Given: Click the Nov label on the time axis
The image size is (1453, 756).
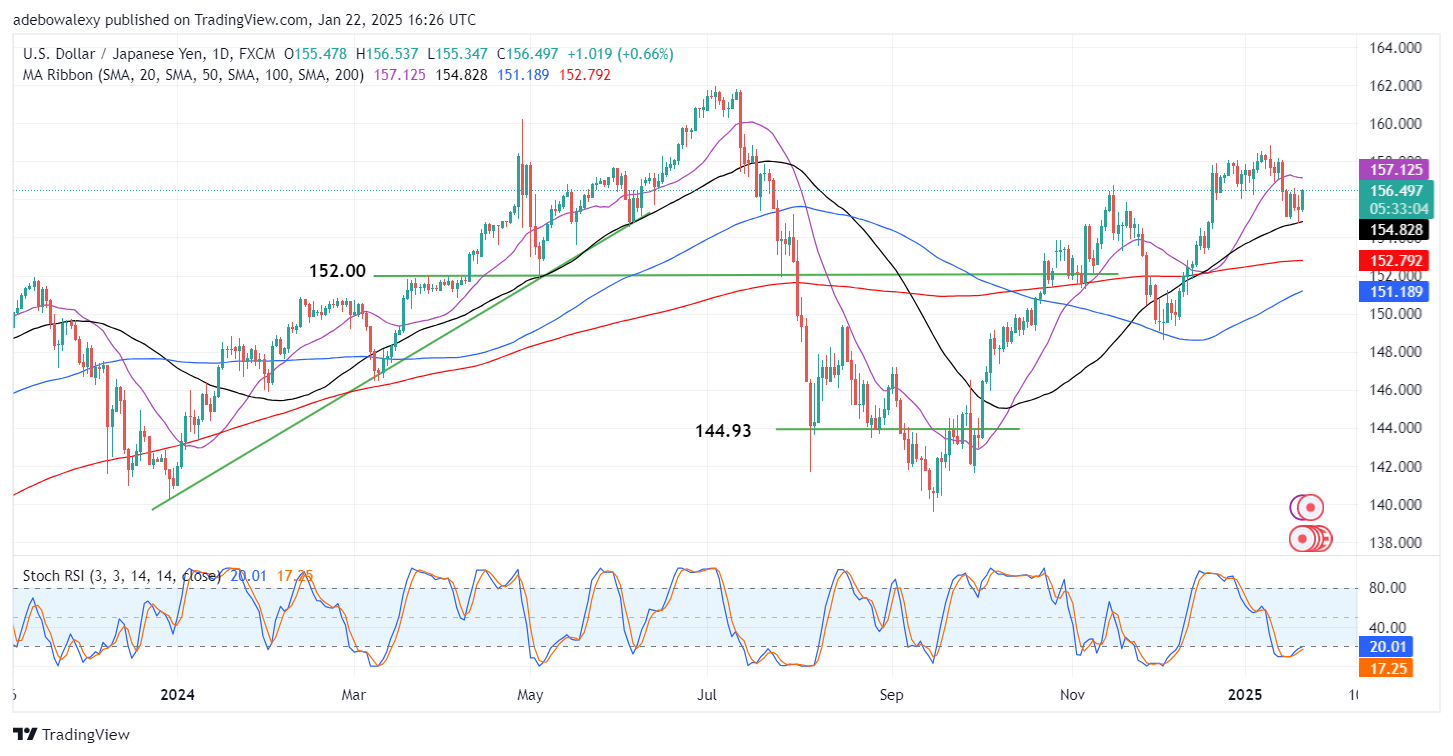Looking at the screenshot, I should tap(1073, 694).
